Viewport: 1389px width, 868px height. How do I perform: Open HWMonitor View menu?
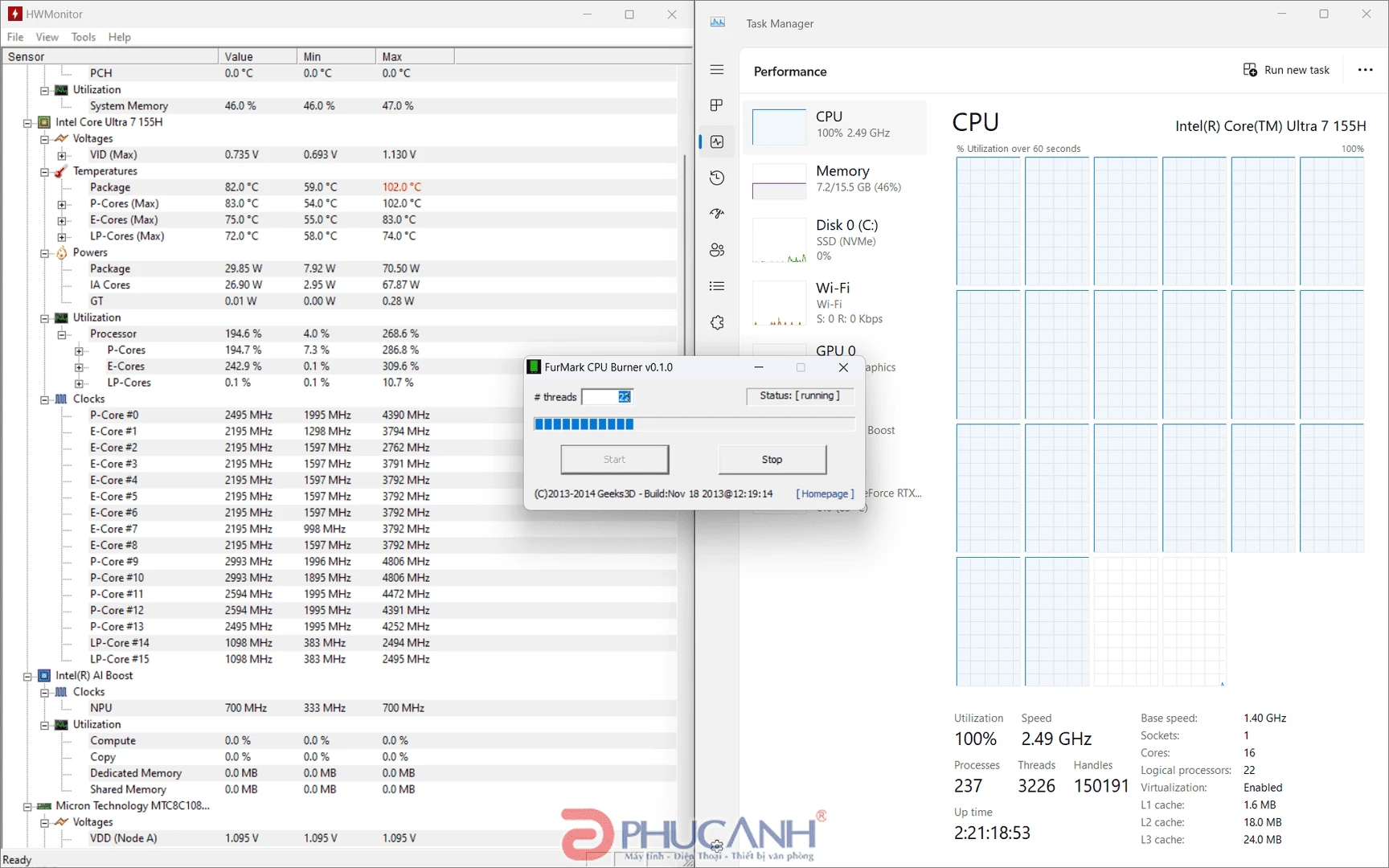coord(47,37)
